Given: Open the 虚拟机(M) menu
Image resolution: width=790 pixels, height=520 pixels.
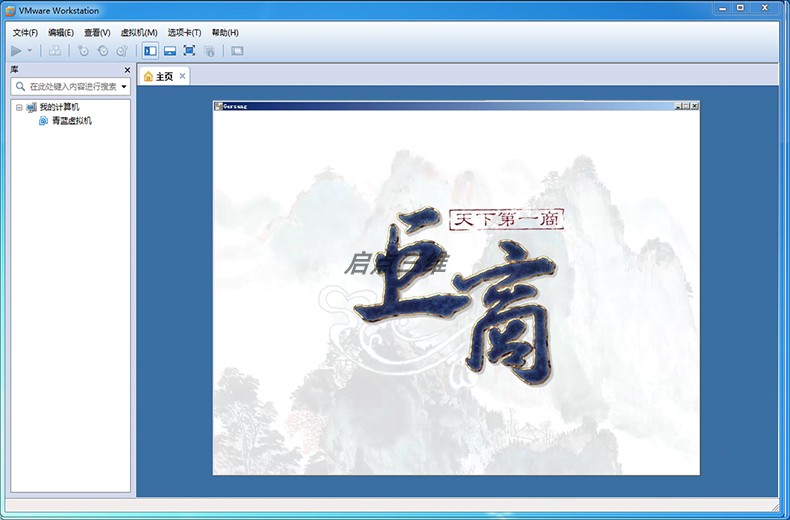Looking at the screenshot, I should (139, 33).
